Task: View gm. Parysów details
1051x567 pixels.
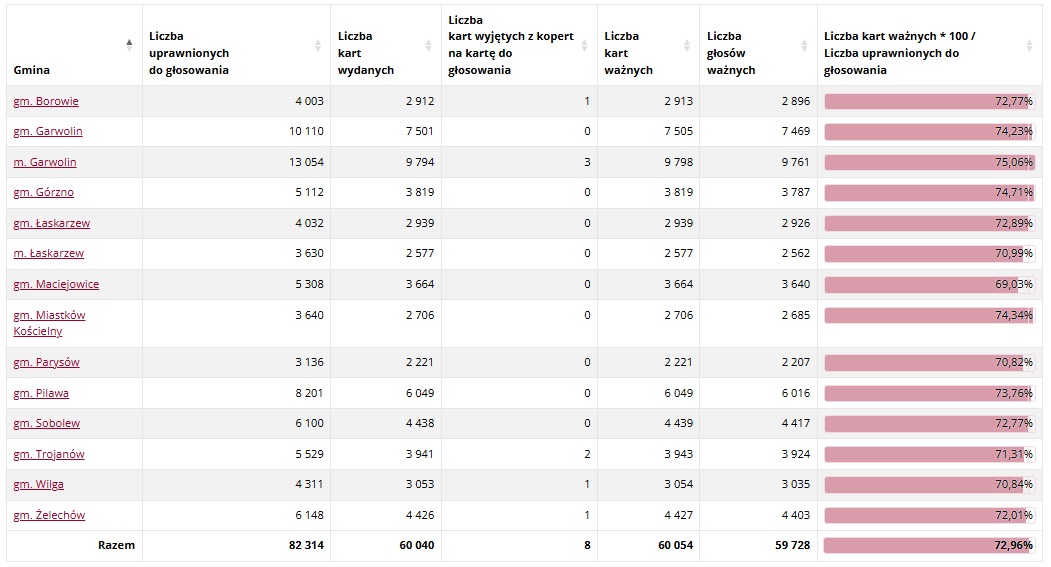Action: coord(47,362)
